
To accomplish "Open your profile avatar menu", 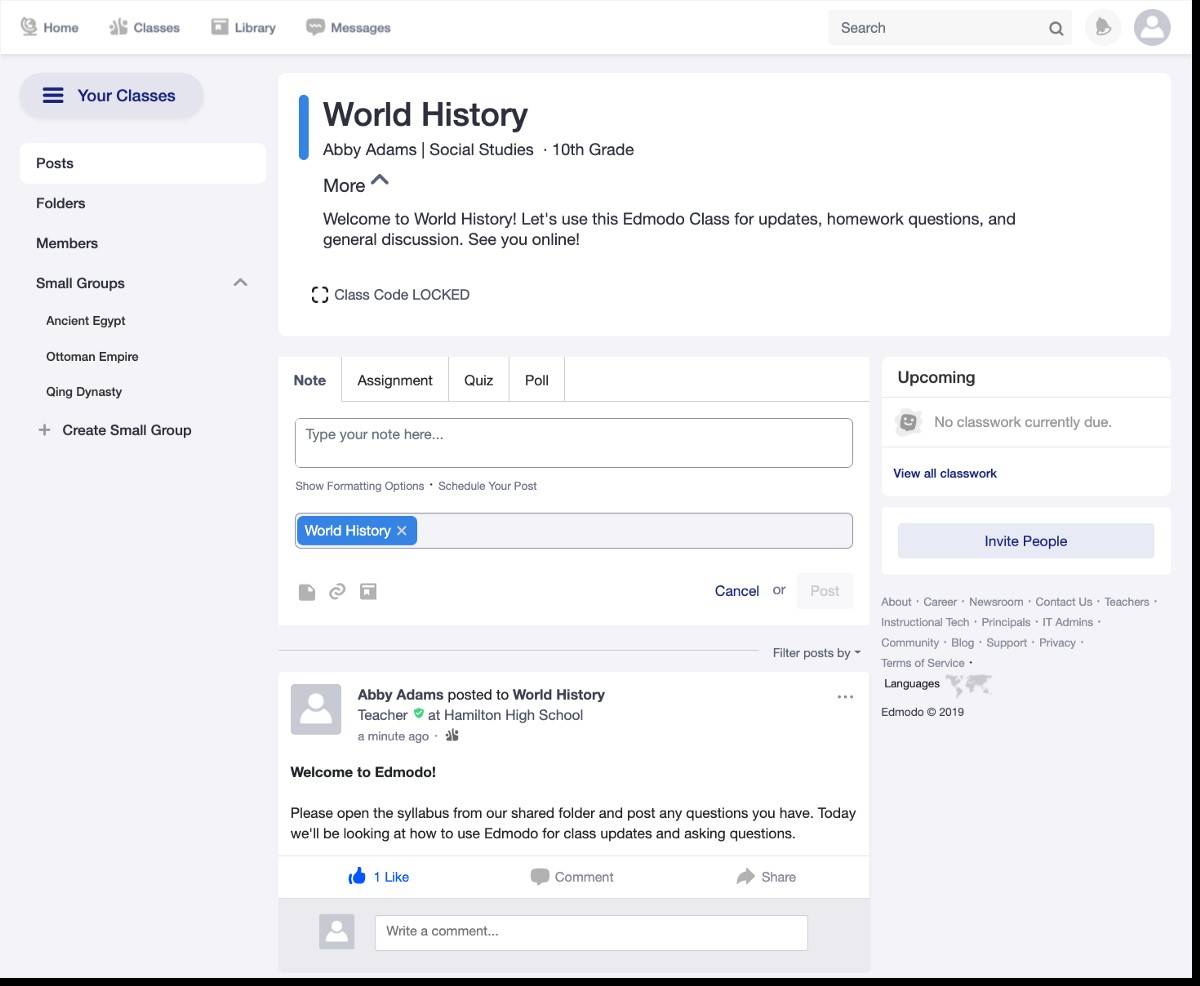I will pos(1152,27).
